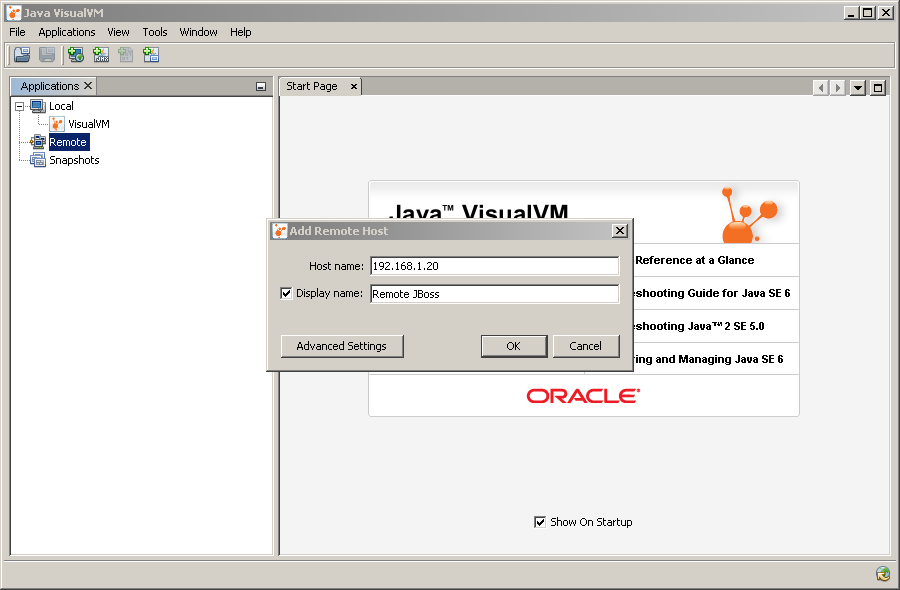This screenshot has height=590, width=900.
Task: Open Troubleshooting Java 2 SE 5.0 link
Action: [699, 326]
